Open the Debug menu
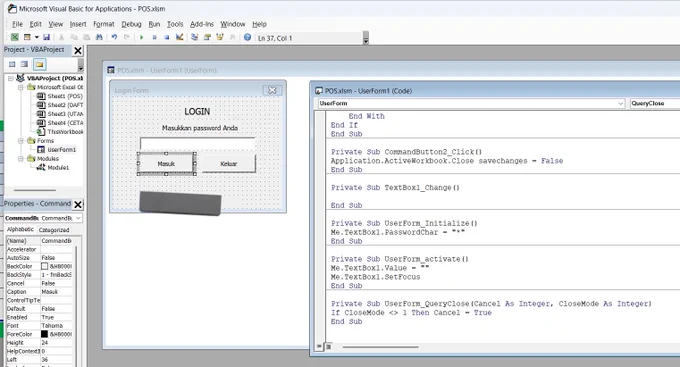This screenshot has width=680, height=367. [x=131, y=24]
